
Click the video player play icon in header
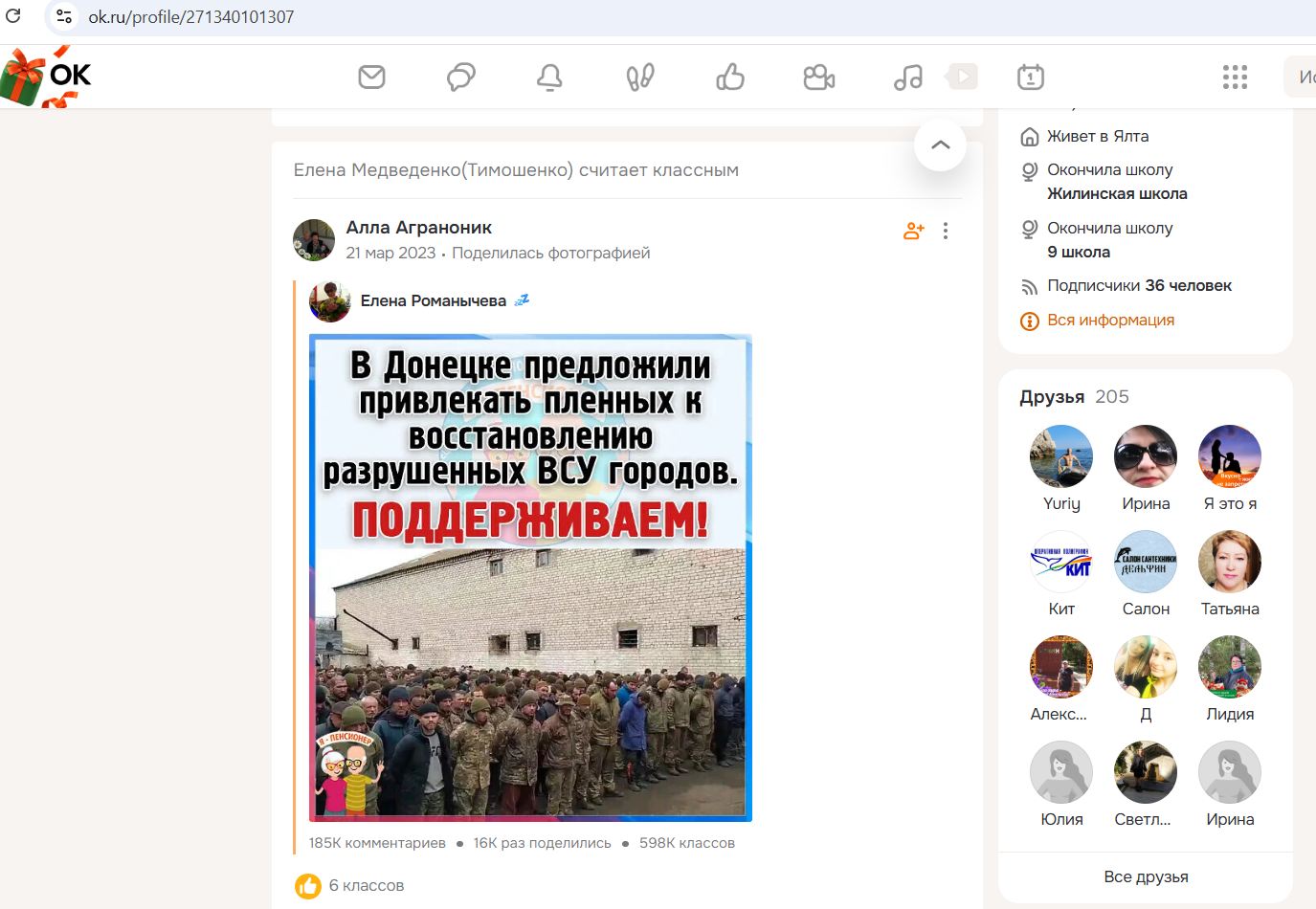click(x=962, y=76)
